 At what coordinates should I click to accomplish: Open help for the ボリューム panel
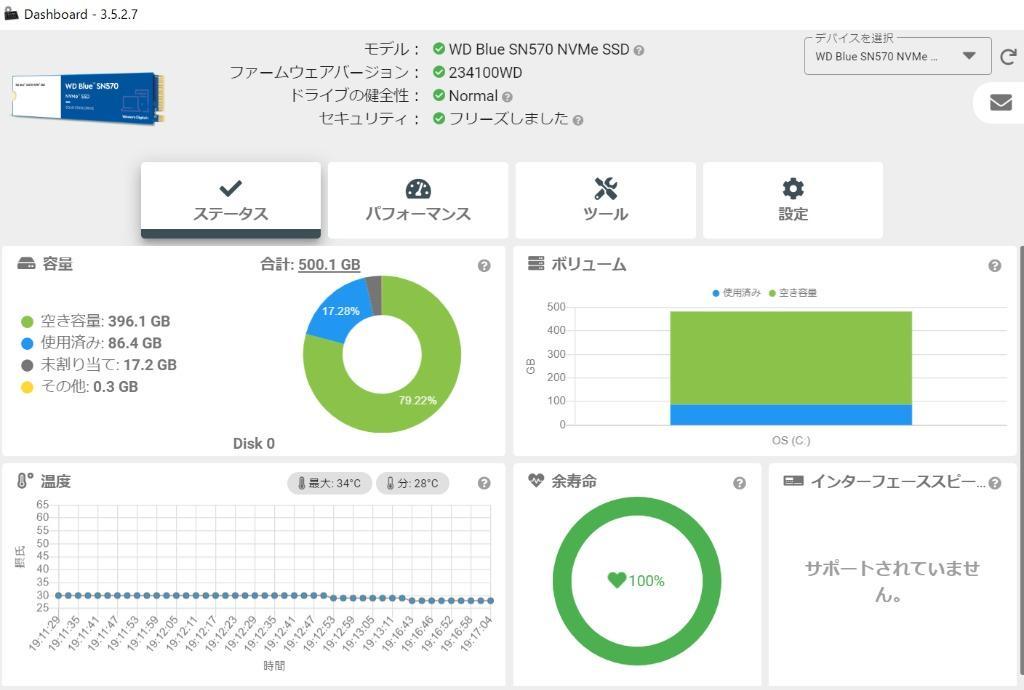(995, 266)
